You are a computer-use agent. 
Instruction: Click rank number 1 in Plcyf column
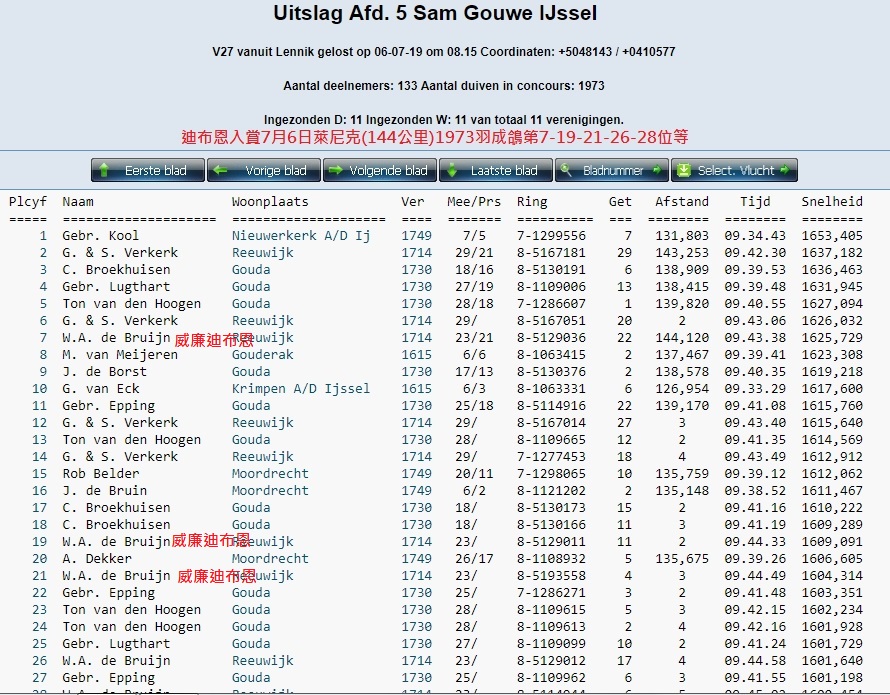(43, 236)
